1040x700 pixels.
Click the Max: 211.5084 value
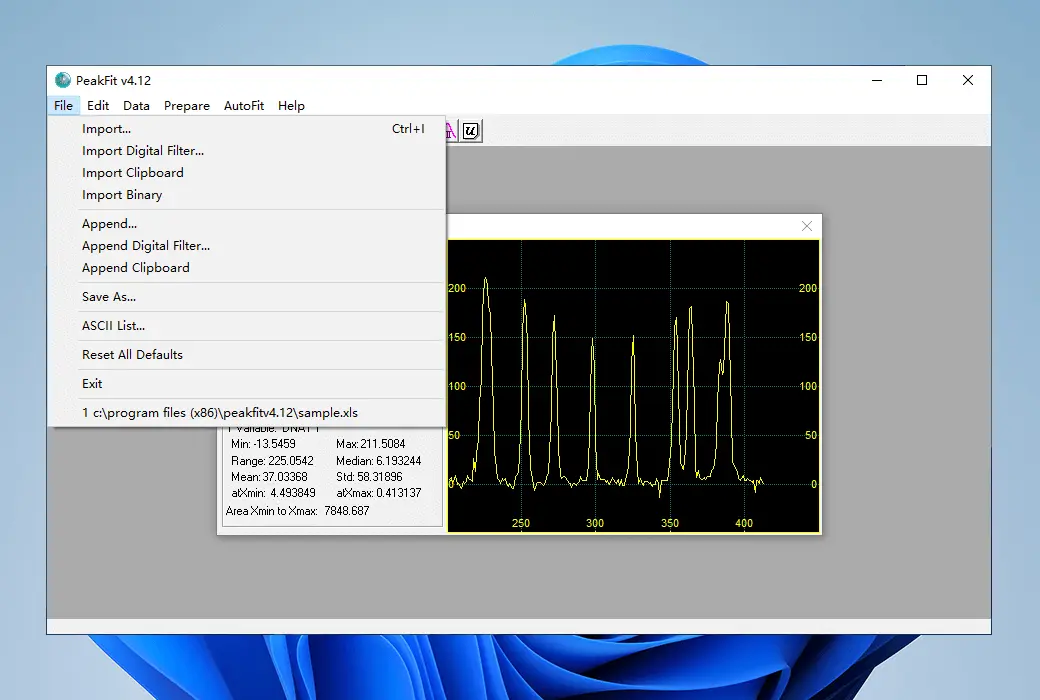tap(370, 444)
